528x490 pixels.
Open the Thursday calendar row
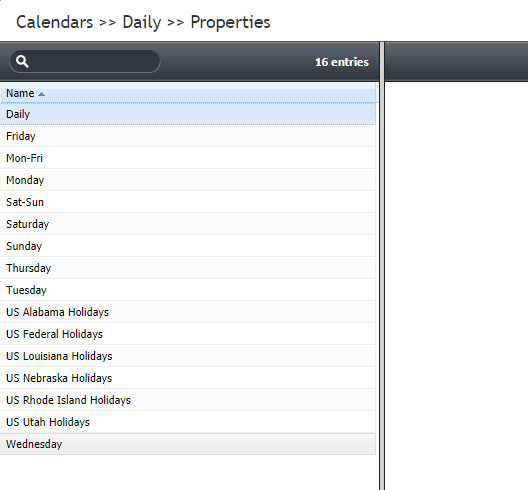[188, 268]
